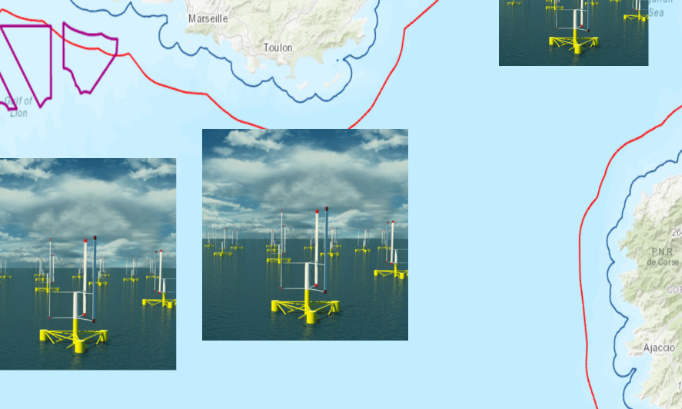Select the right purple zone polygon
This screenshot has width=682, height=409.
[89, 58]
